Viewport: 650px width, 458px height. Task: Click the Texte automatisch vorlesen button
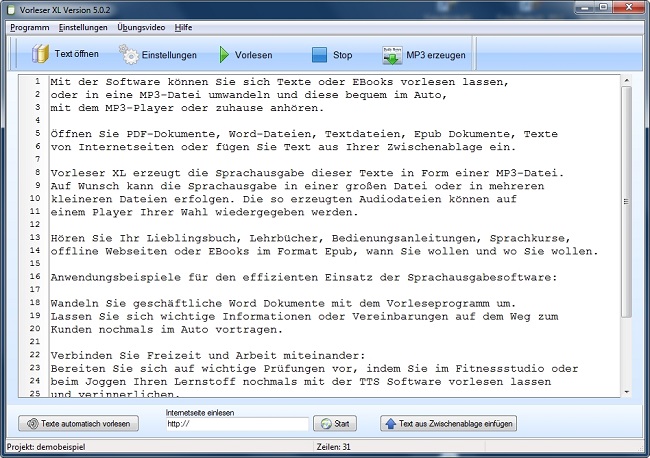click(79, 424)
